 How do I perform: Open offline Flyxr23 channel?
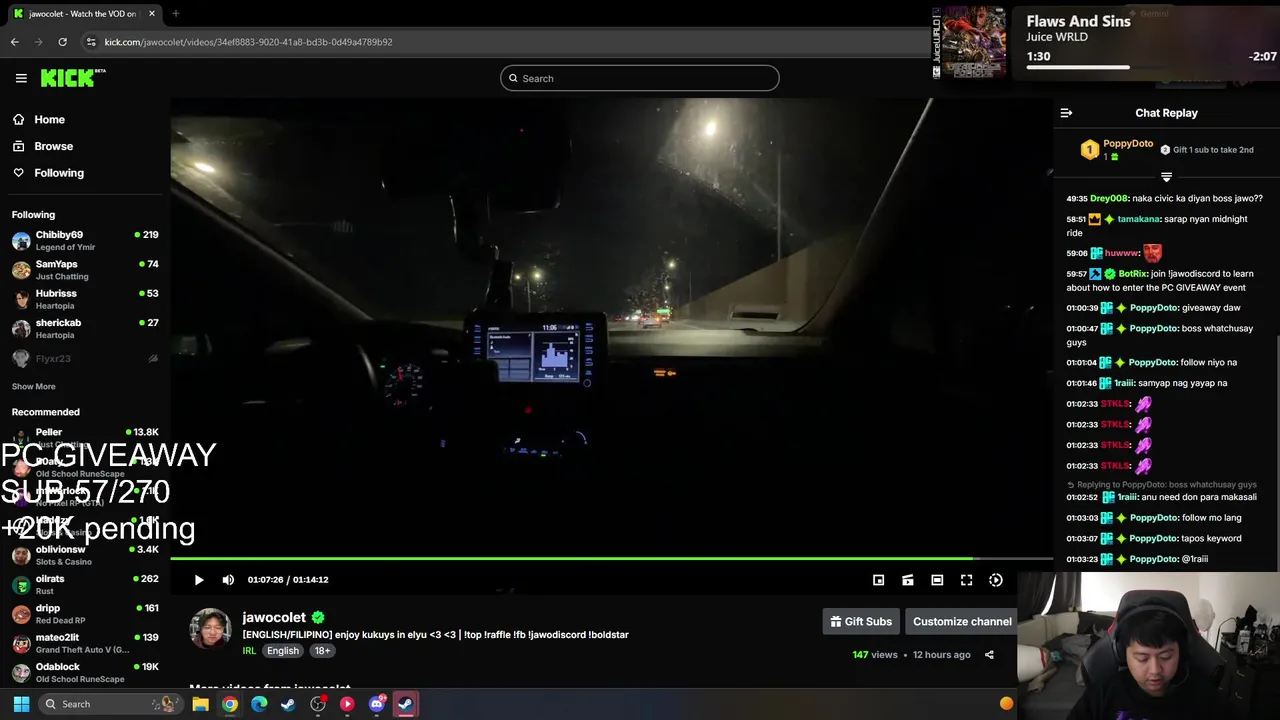pyautogui.click(x=85, y=358)
